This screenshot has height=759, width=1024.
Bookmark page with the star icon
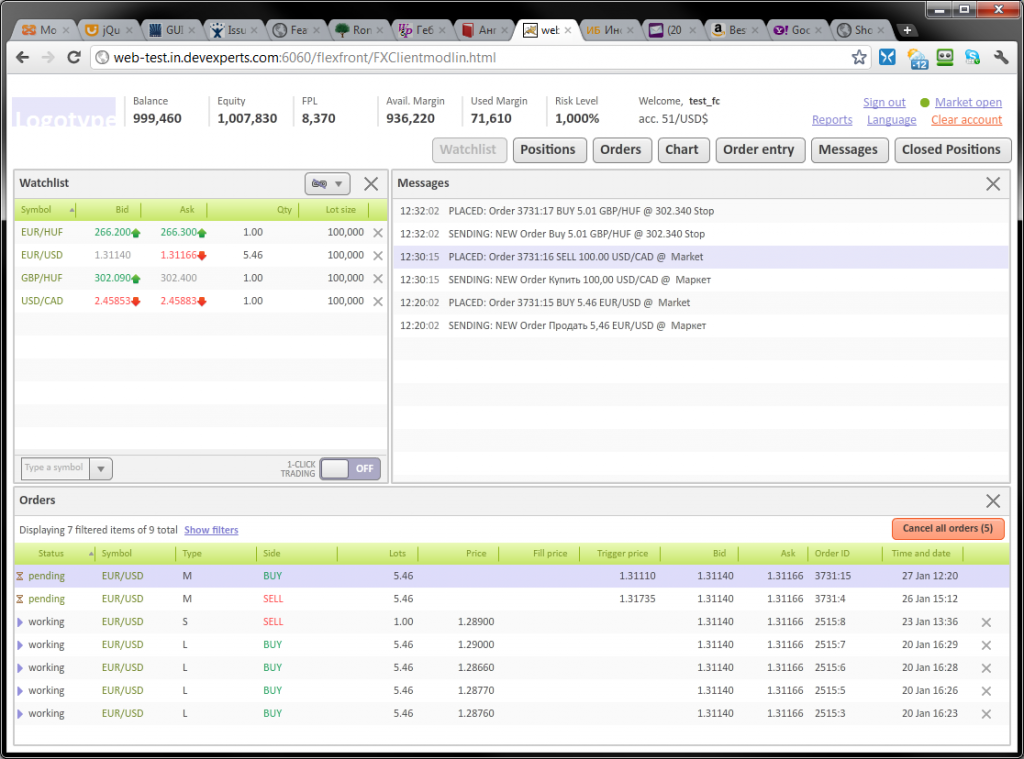(859, 58)
